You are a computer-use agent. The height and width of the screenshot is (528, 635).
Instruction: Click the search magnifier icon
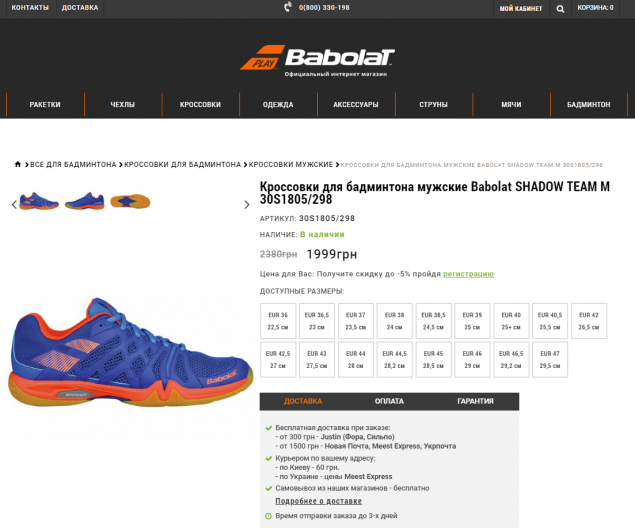pyautogui.click(x=560, y=9)
